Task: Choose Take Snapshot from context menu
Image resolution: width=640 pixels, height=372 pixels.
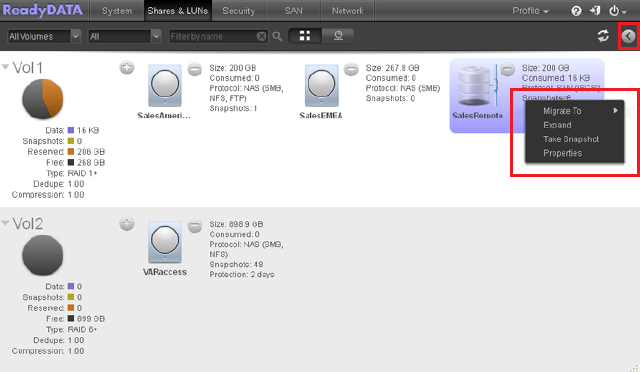Action: coord(575,139)
